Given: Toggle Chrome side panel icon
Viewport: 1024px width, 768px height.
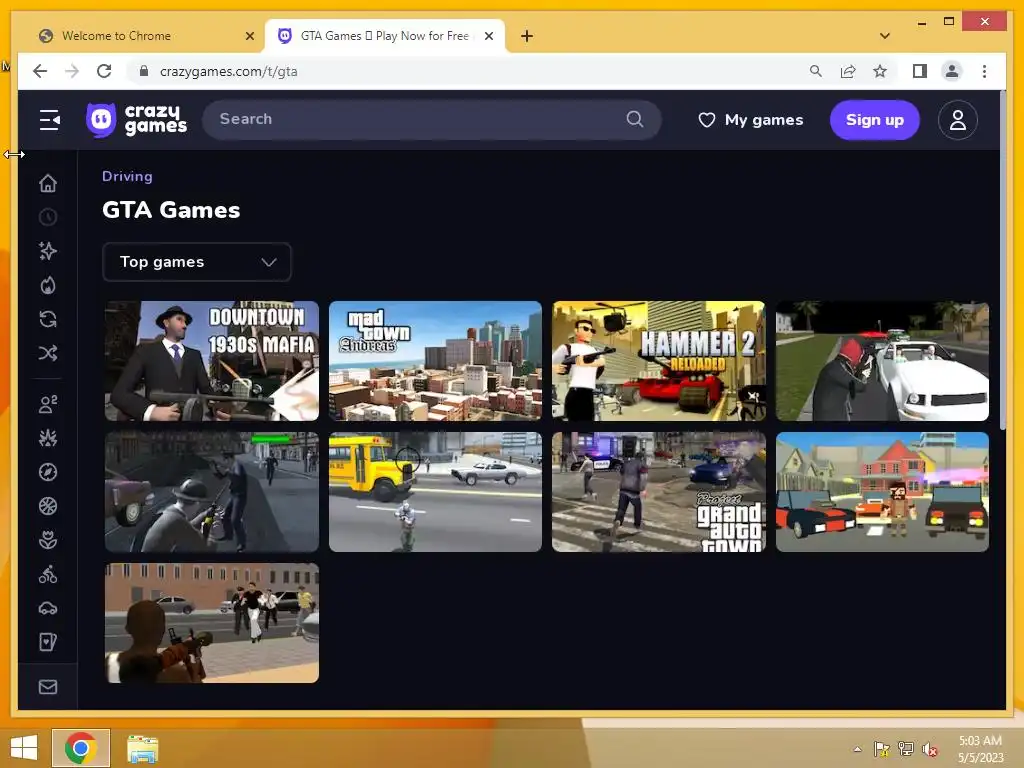Looking at the screenshot, I should tap(920, 71).
